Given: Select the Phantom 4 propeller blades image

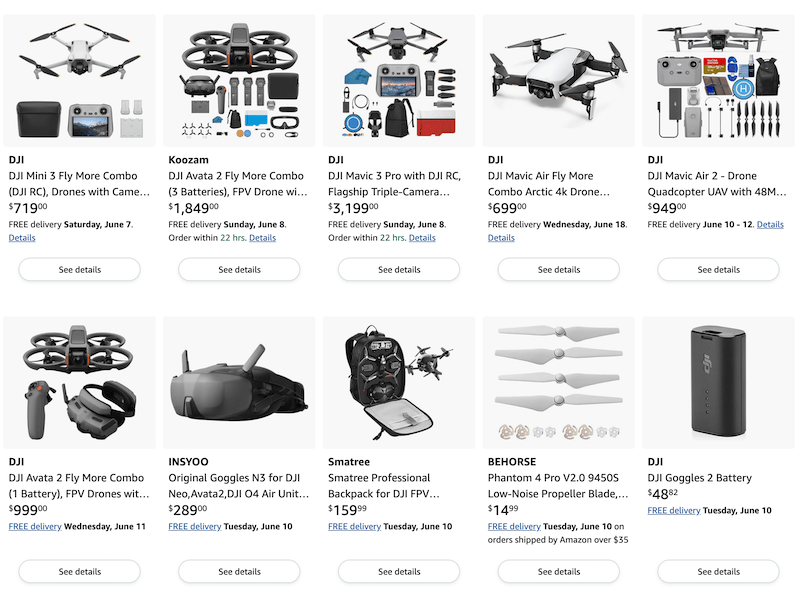Looking at the screenshot, I should [x=559, y=383].
